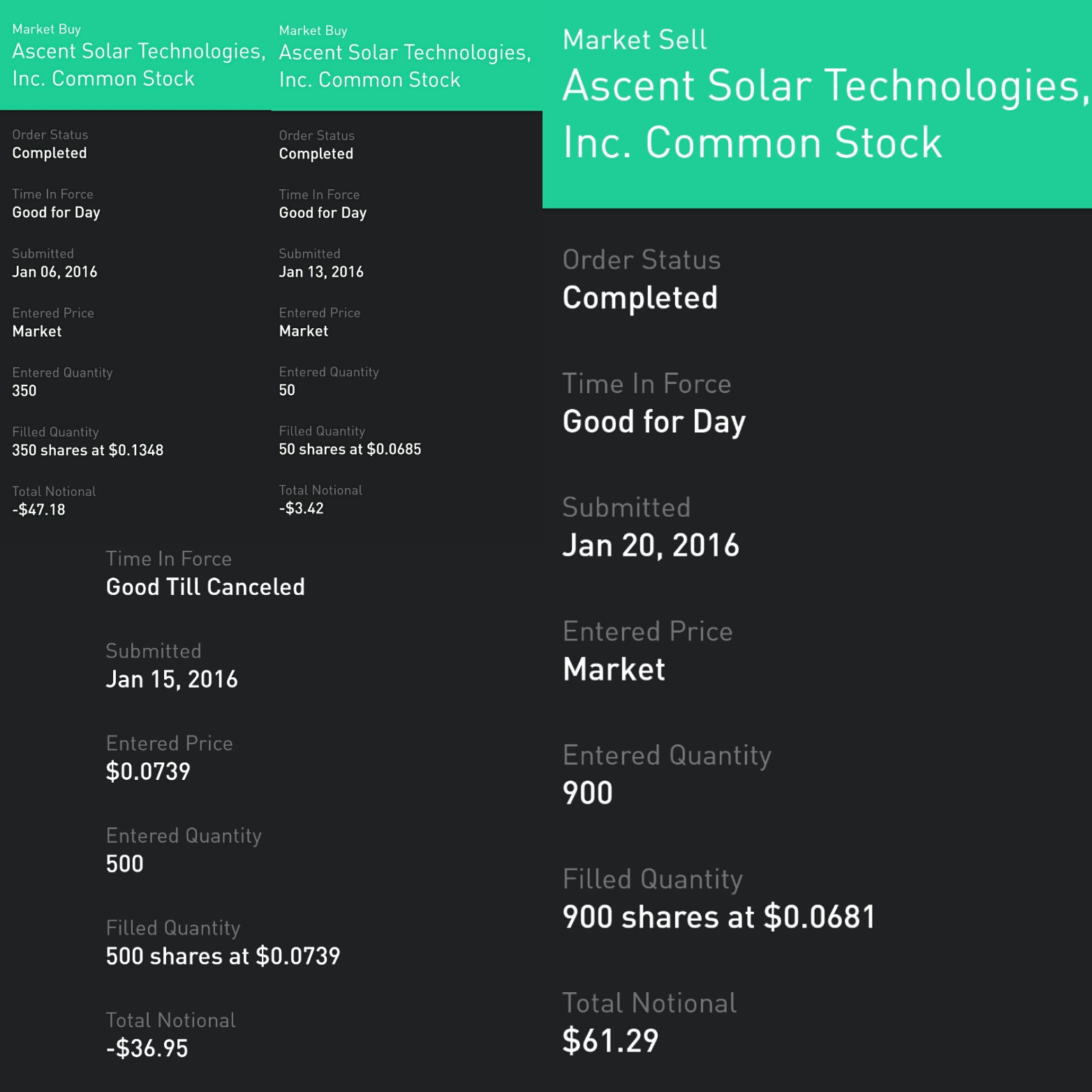Click the -$47.18 total notional amount
The height and width of the screenshot is (1092, 1092).
coord(38,510)
